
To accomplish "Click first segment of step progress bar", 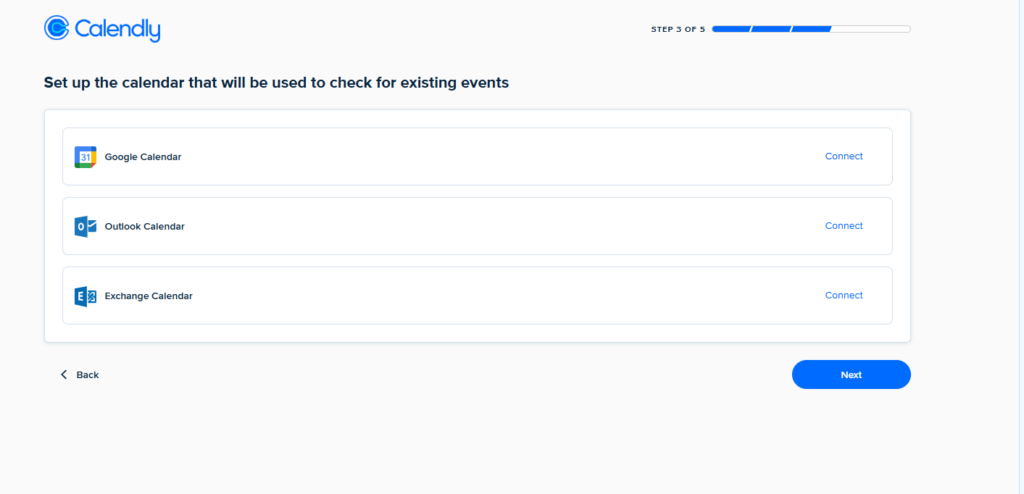I will 731,29.
